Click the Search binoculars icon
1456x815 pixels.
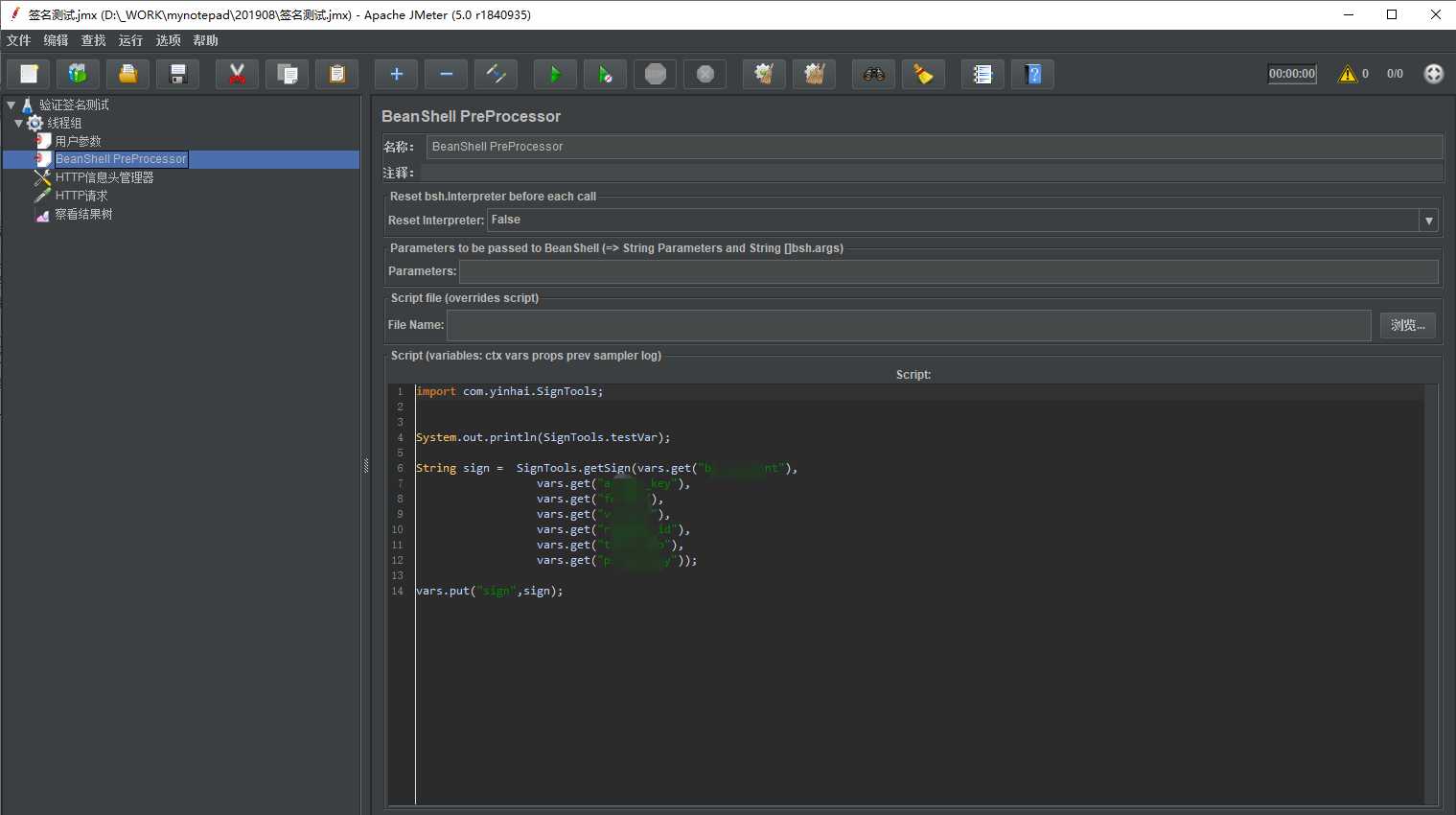click(x=873, y=74)
